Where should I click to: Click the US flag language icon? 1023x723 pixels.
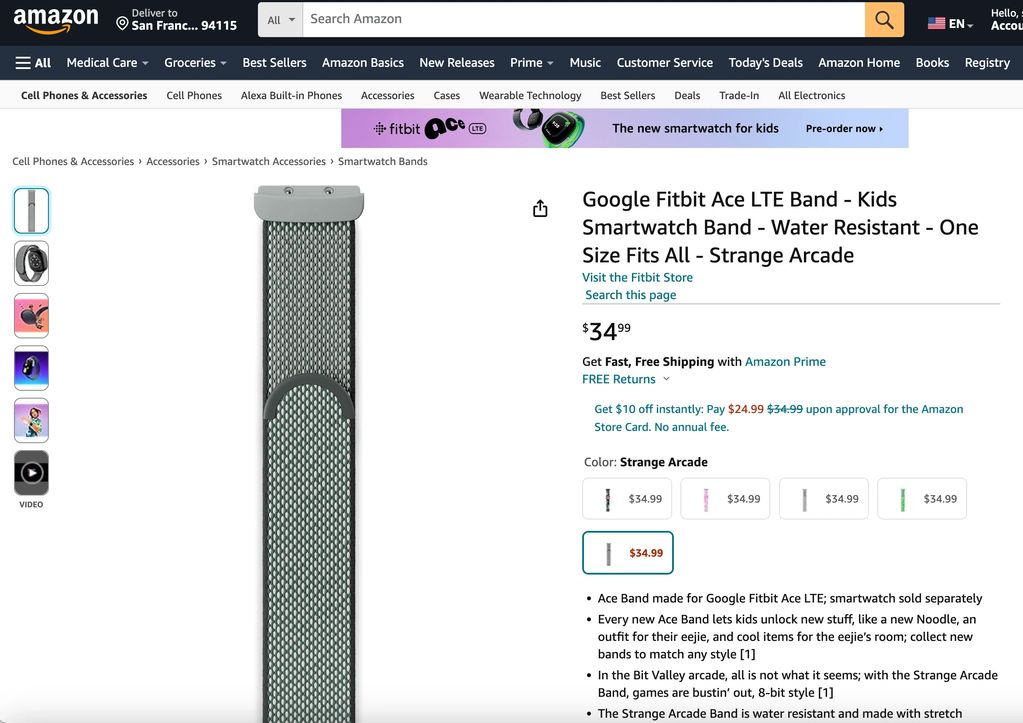click(x=936, y=23)
